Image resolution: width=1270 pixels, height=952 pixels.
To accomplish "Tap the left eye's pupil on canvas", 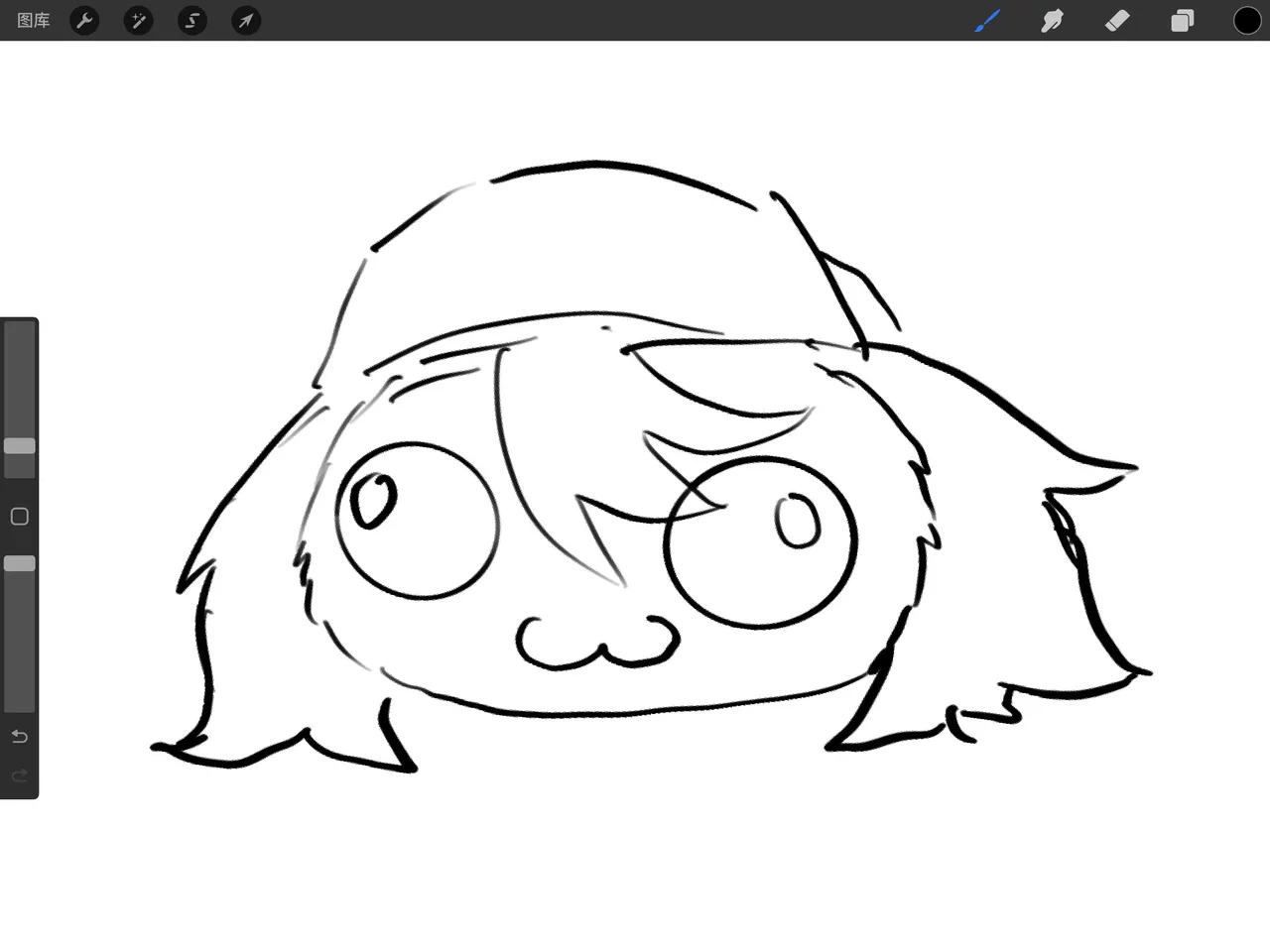I will click(x=375, y=500).
